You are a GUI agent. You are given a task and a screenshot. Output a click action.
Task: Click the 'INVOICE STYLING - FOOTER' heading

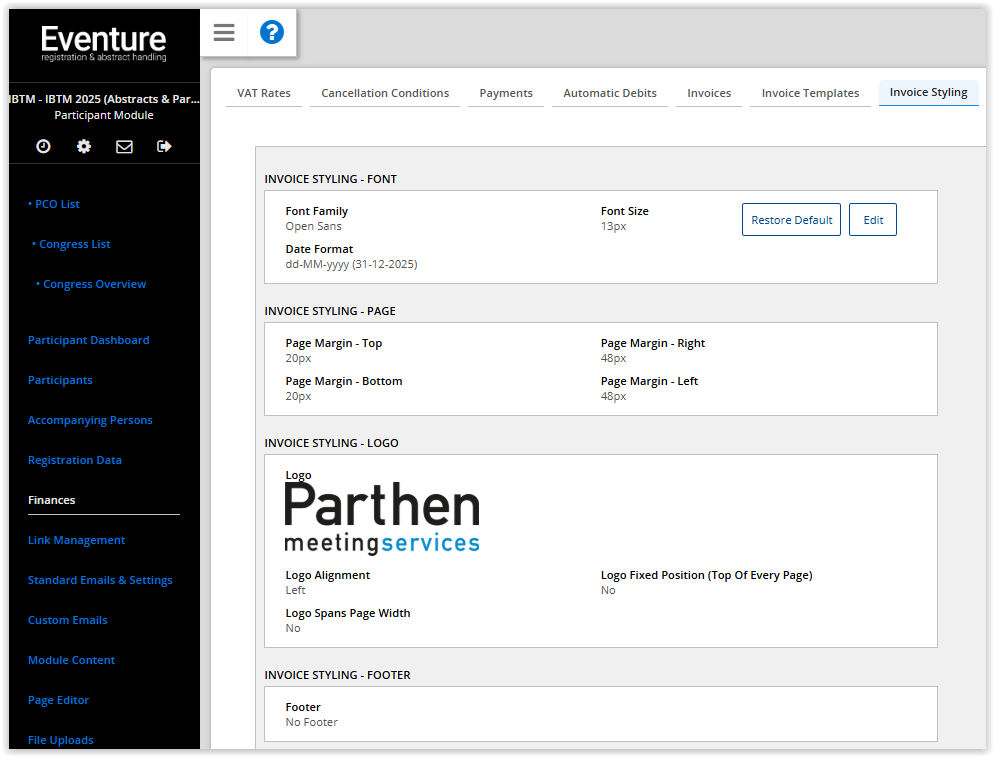(338, 675)
